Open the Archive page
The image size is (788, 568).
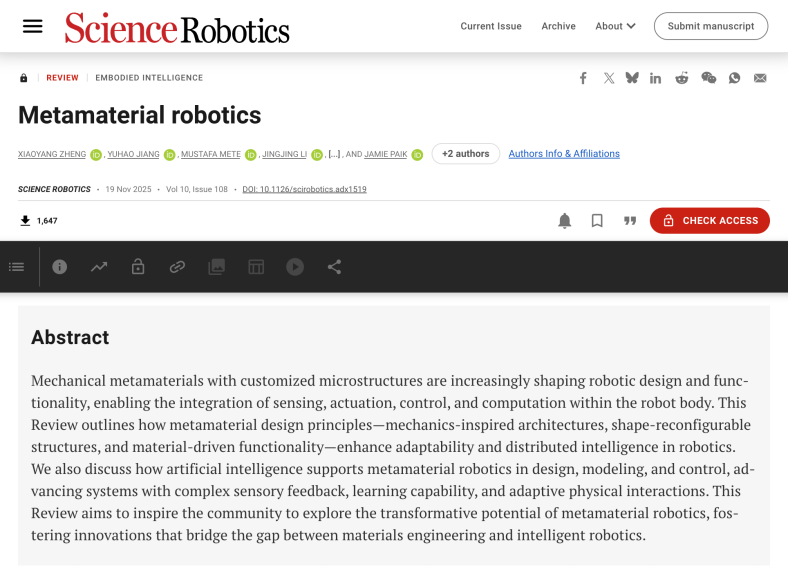(558, 26)
